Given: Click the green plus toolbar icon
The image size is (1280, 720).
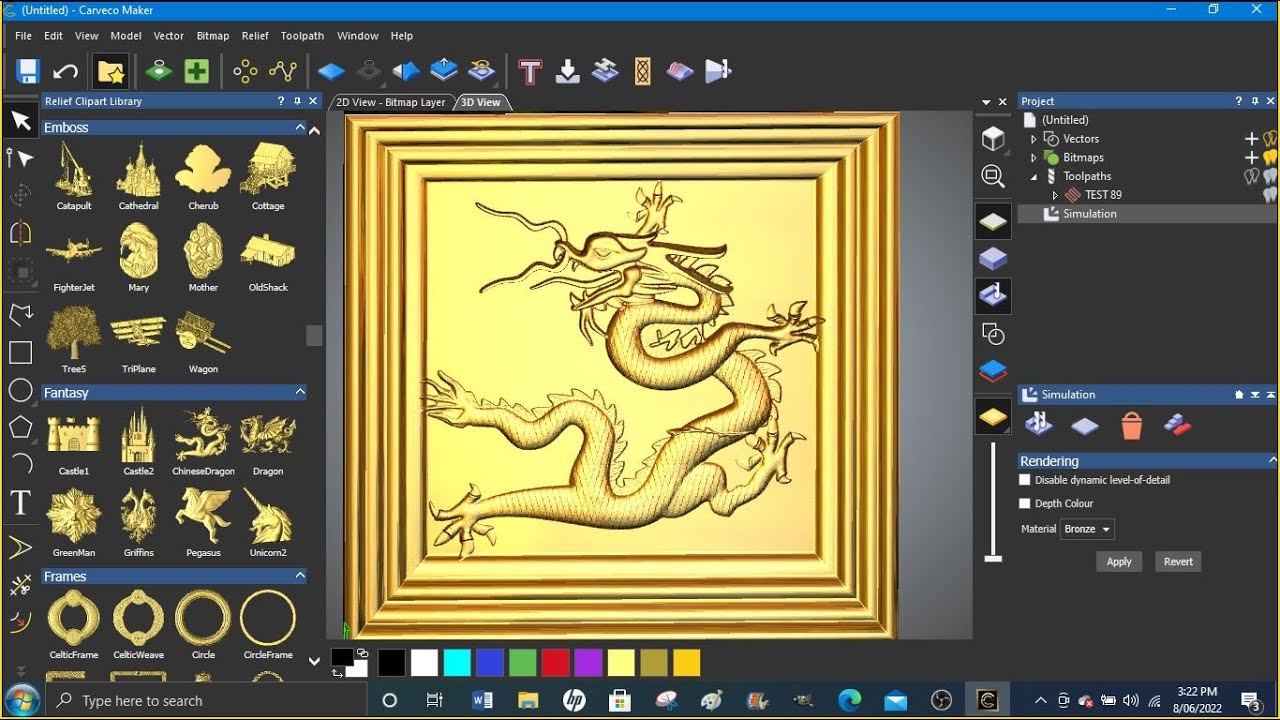Looking at the screenshot, I should 197,71.
